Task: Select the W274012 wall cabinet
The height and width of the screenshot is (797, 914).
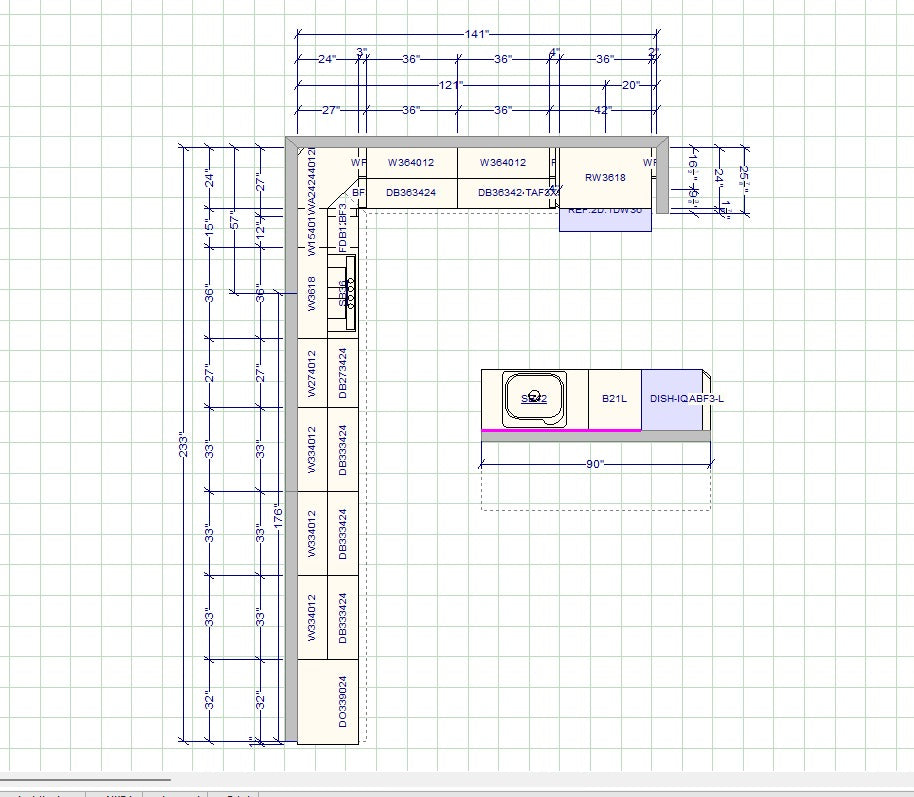Action: pyautogui.click(x=312, y=373)
